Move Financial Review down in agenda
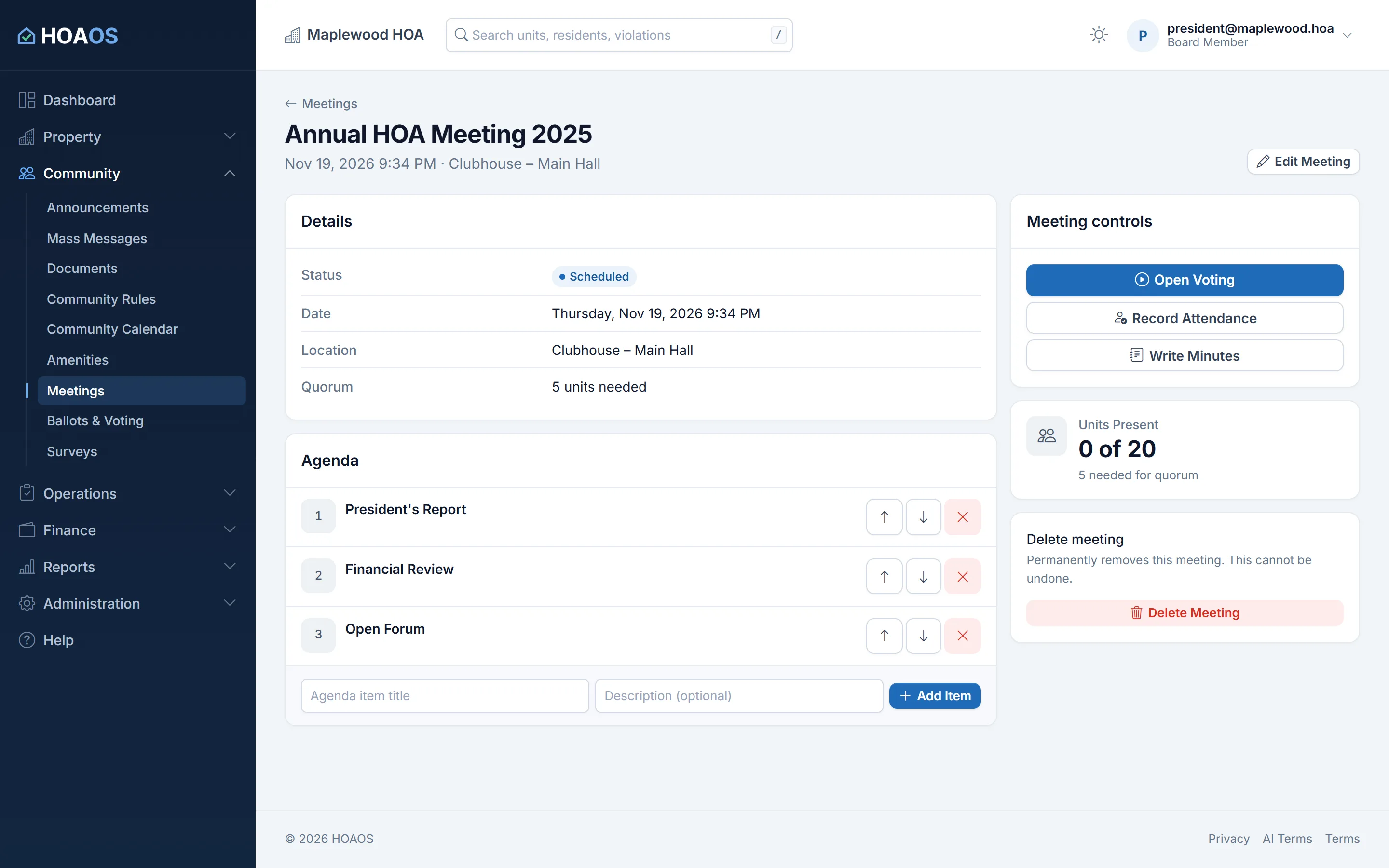Screen dimensions: 1389x868 (923, 576)
